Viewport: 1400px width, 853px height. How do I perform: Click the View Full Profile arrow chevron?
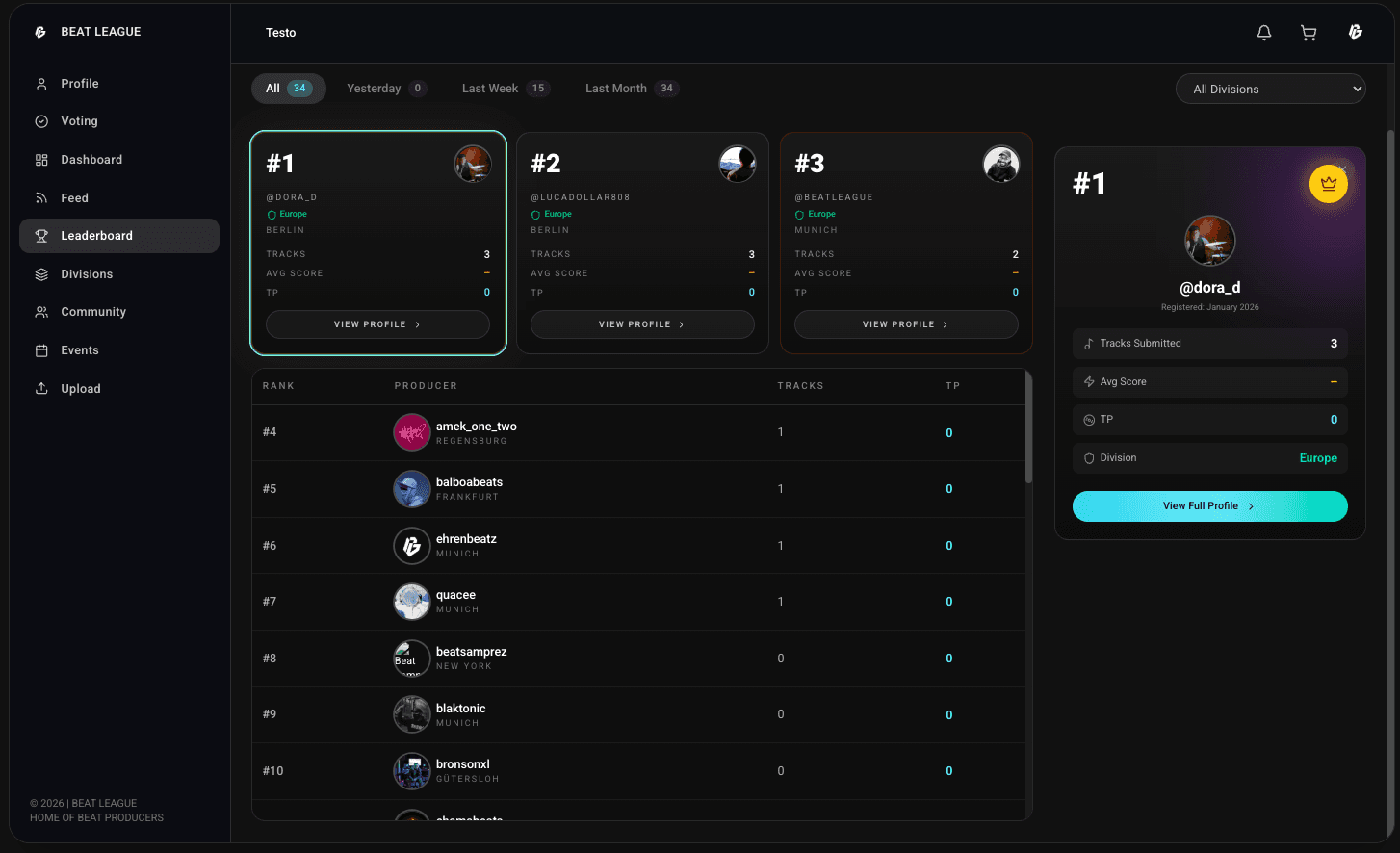coord(1250,505)
